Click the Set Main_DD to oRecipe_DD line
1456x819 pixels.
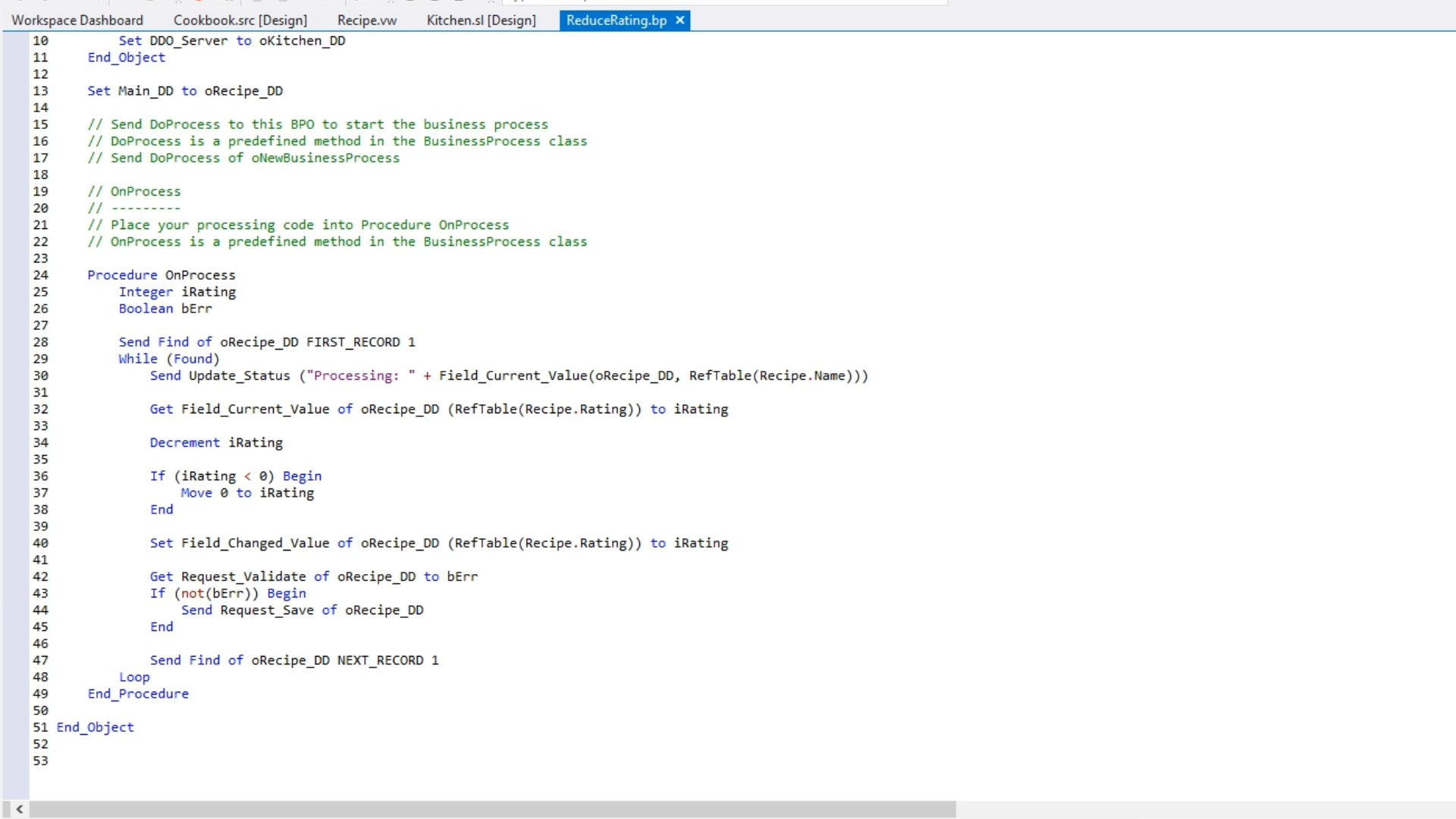tap(185, 91)
